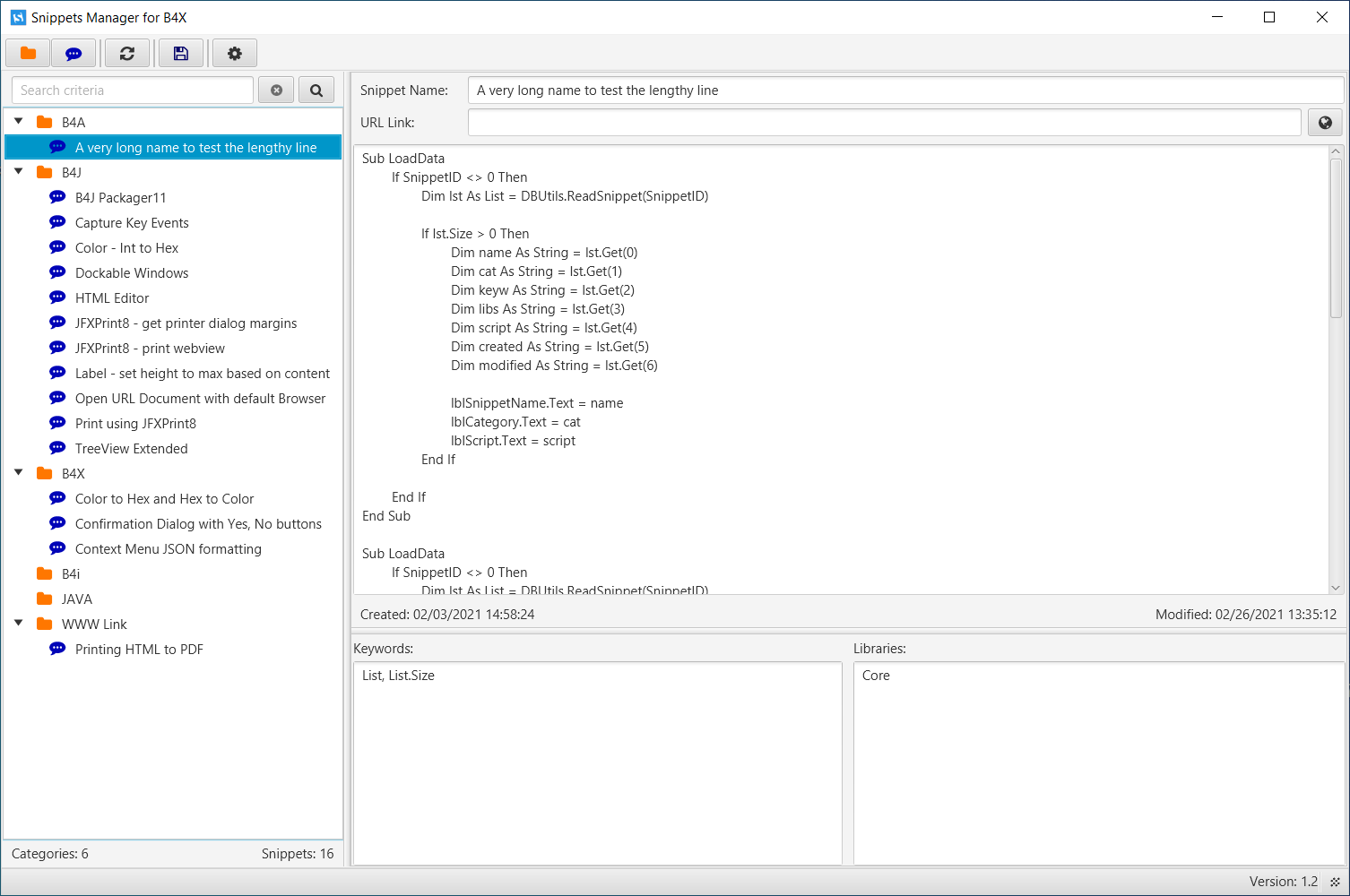Click the snippet icon beside Context Menu JSON formatting
Image resolution: width=1350 pixels, height=896 pixels.
coord(57,548)
